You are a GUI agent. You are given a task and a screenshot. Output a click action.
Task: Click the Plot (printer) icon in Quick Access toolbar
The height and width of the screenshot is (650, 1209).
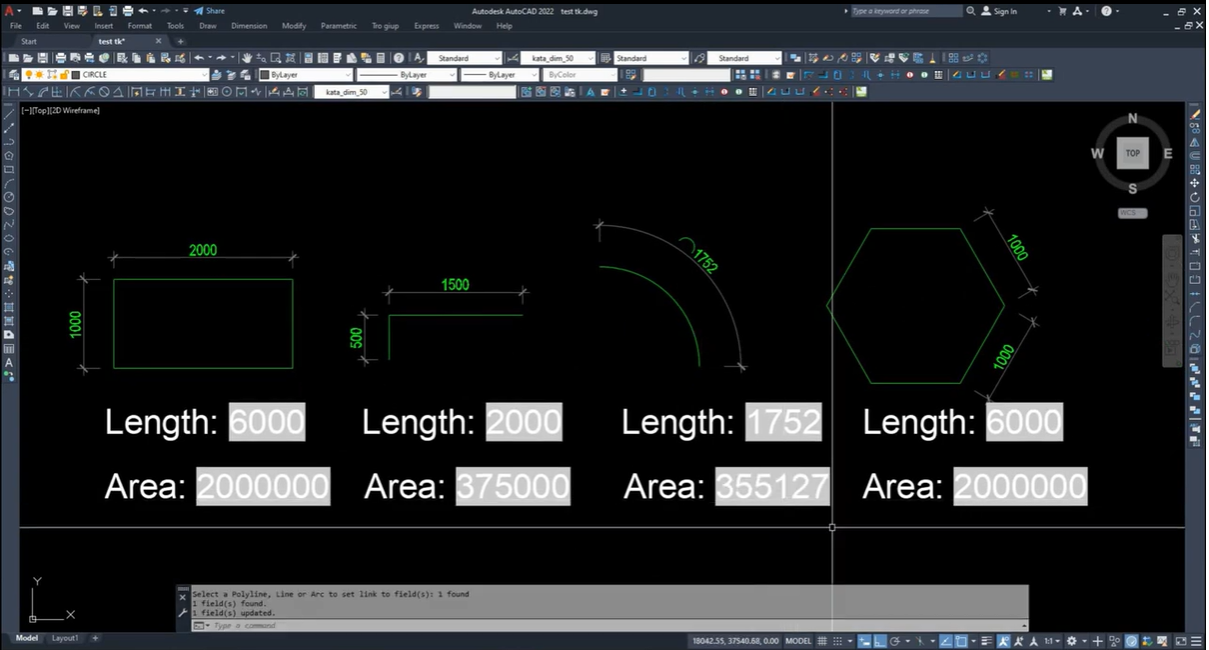point(127,11)
